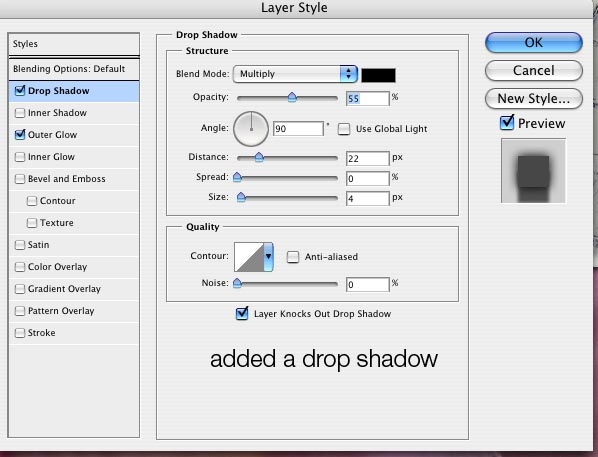This screenshot has height=457, width=598.
Task: Enable the Inner Glow checkbox
Action: 20,157
